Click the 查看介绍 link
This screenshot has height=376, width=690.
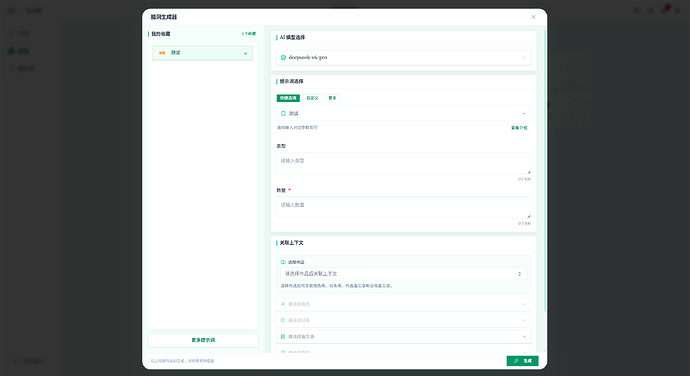click(519, 128)
